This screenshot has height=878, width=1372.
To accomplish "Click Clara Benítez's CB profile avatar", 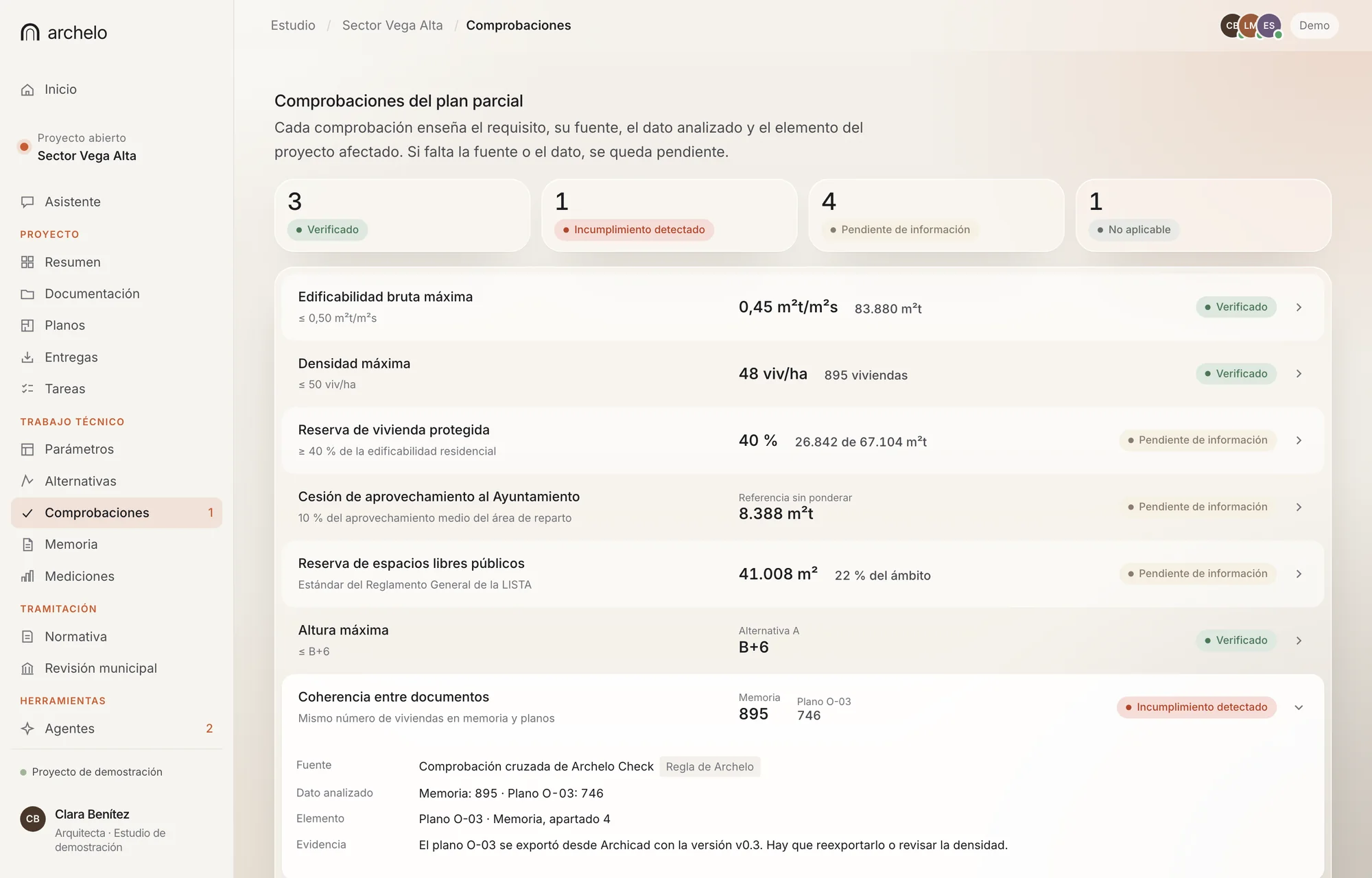I will (33, 818).
